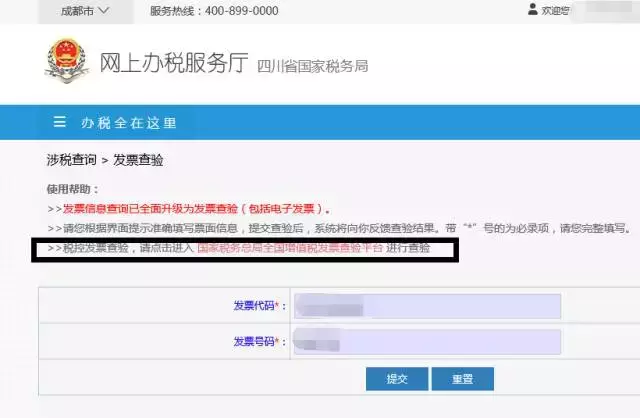Viewport: 640px width, 418px height.
Task: Click the 四川省国家税务局 subtitle
Action: 312,66
